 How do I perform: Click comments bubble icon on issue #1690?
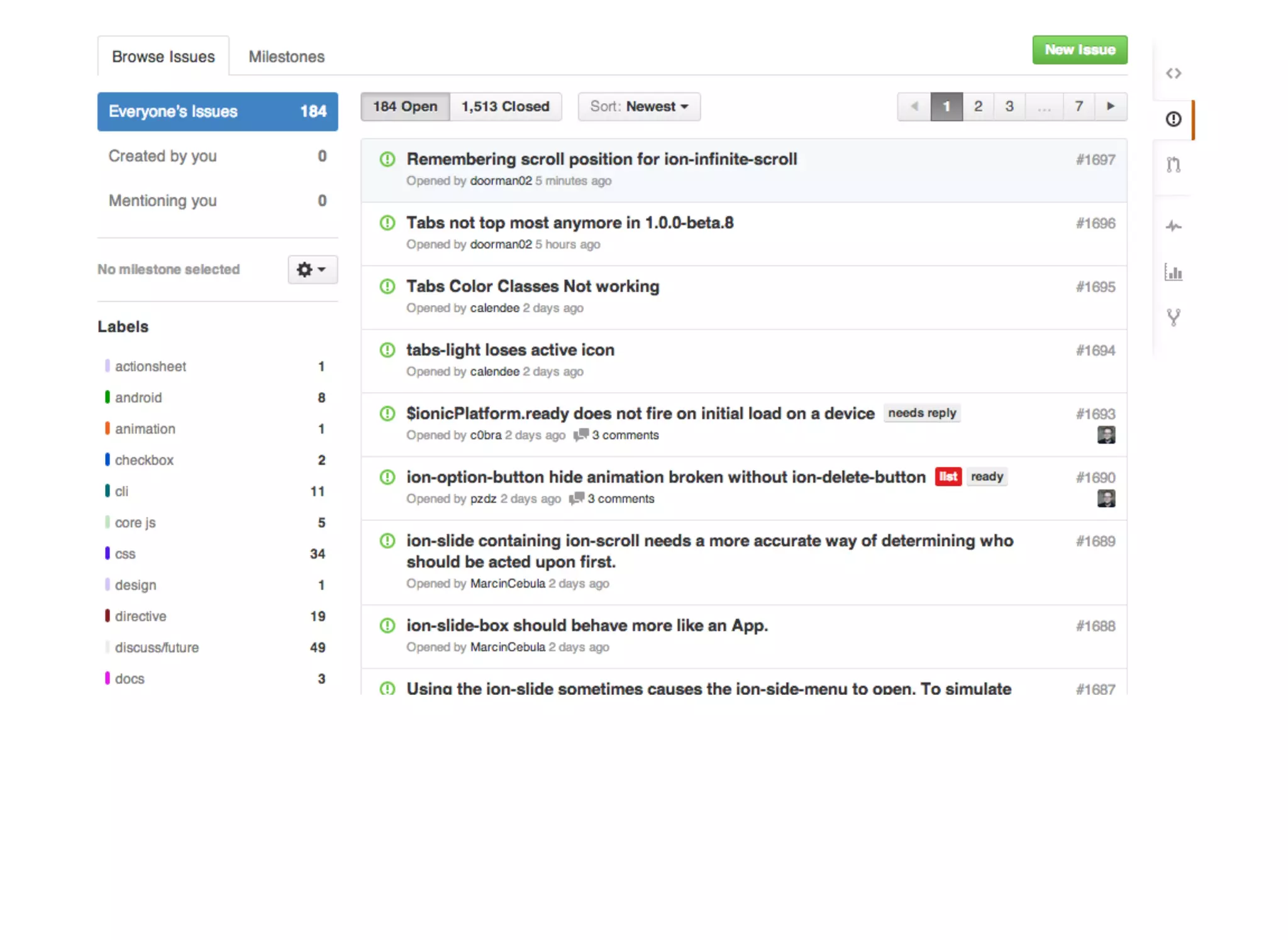(576, 498)
